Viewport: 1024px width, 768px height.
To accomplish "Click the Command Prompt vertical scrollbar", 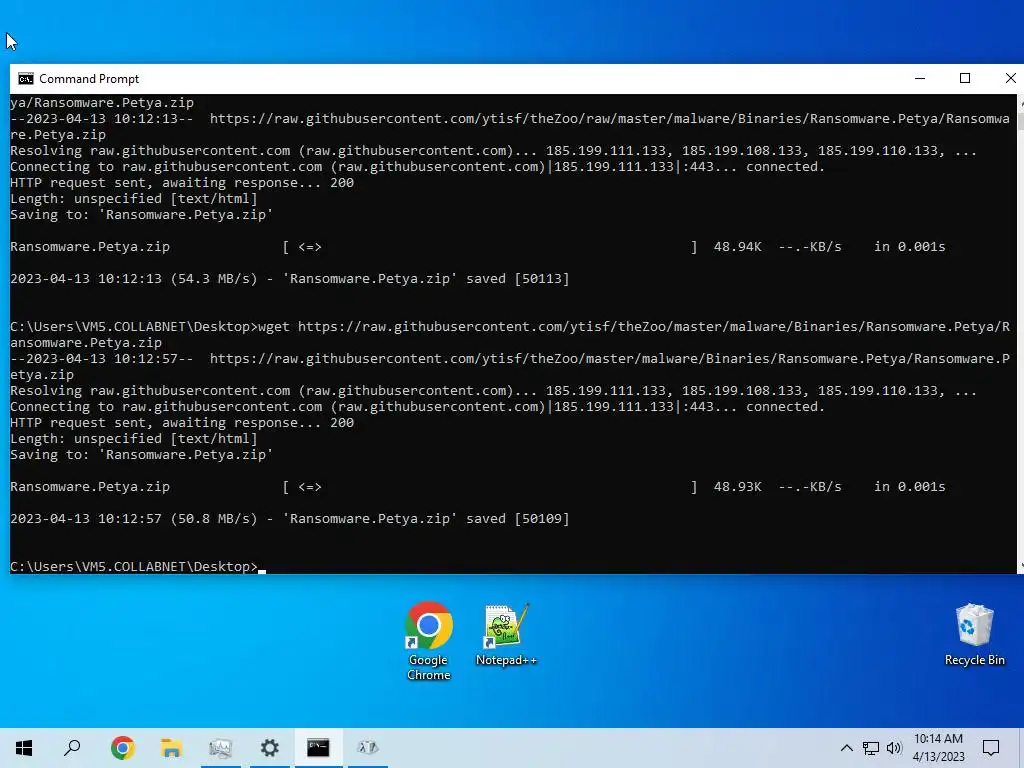I will click(x=1020, y=334).
